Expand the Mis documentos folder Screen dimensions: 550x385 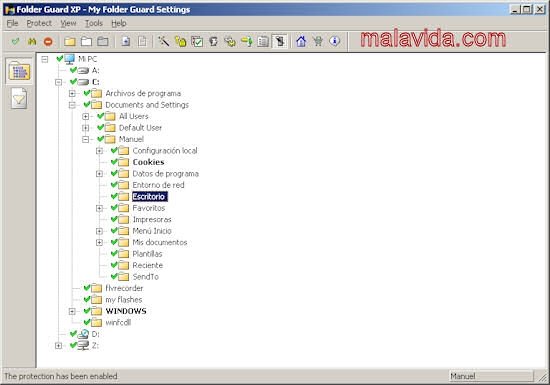pos(99,243)
